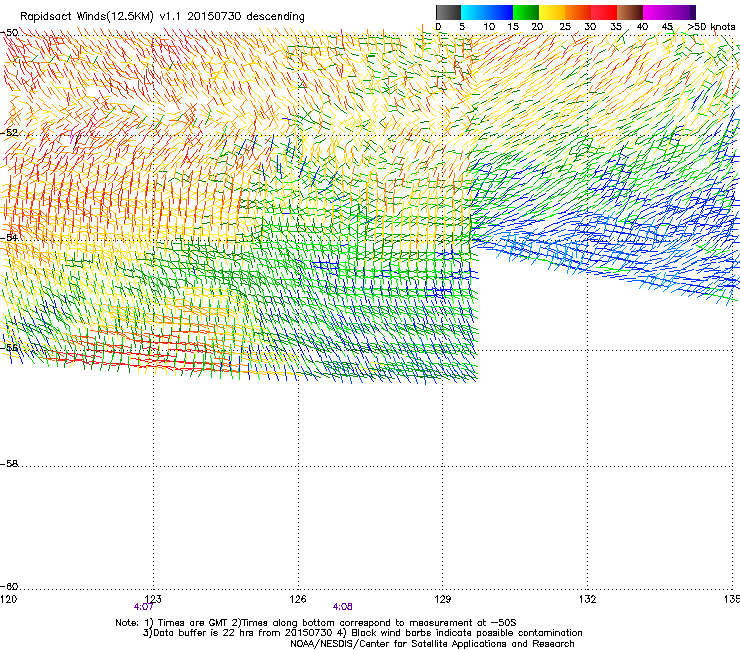Click the green 15-20 knots legend swatch
This screenshot has width=740, height=650.
[x=526, y=12]
